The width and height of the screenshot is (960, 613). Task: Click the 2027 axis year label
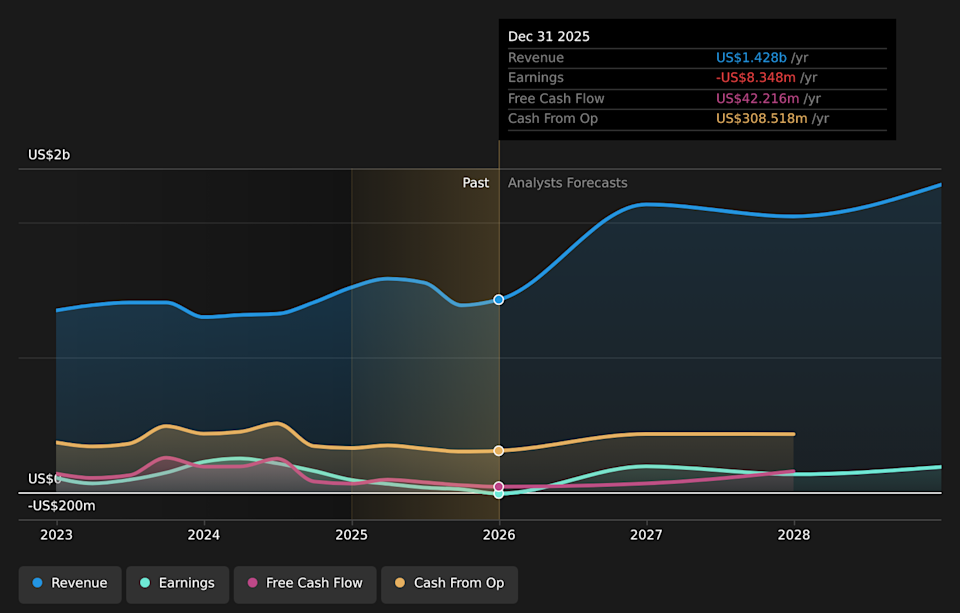[x=646, y=535]
